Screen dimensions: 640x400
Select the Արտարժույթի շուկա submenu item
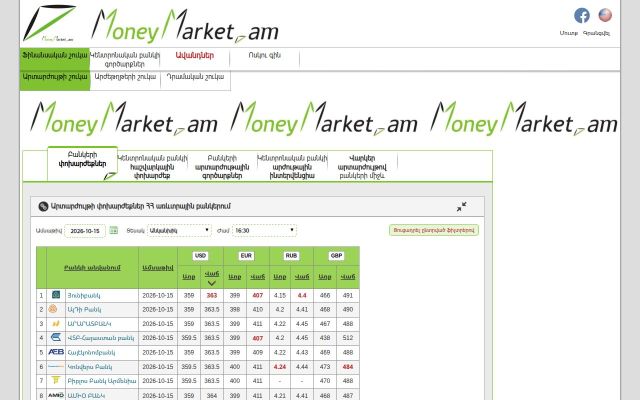coord(55,80)
